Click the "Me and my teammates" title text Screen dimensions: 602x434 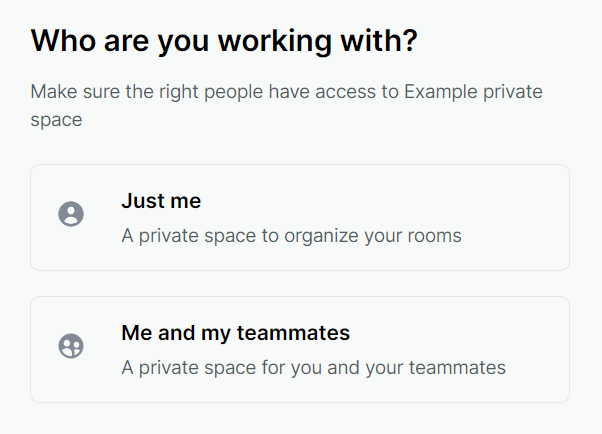click(235, 333)
